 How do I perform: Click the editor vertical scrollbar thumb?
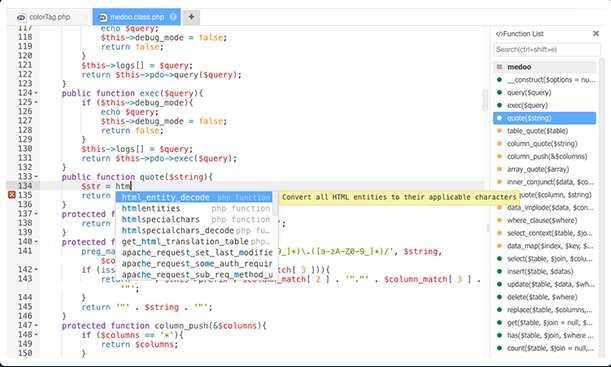[x=485, y=100]
